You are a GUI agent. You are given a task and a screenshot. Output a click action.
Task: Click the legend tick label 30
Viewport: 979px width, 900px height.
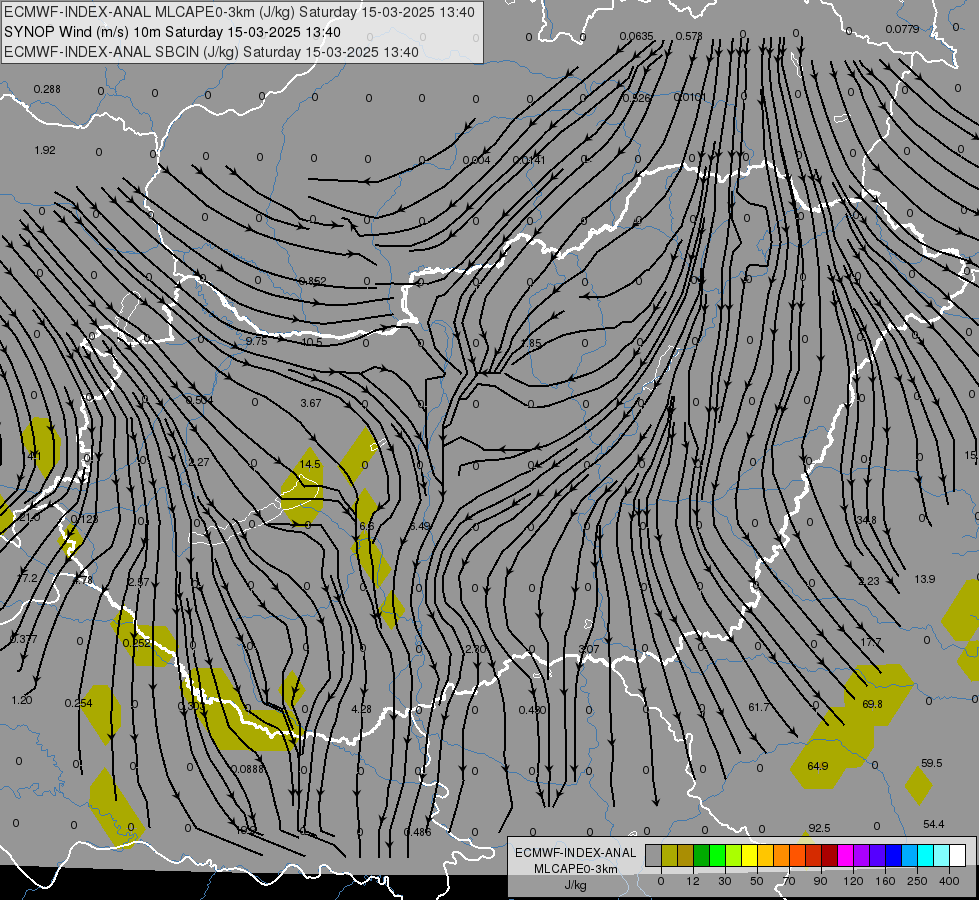(725, 881)
